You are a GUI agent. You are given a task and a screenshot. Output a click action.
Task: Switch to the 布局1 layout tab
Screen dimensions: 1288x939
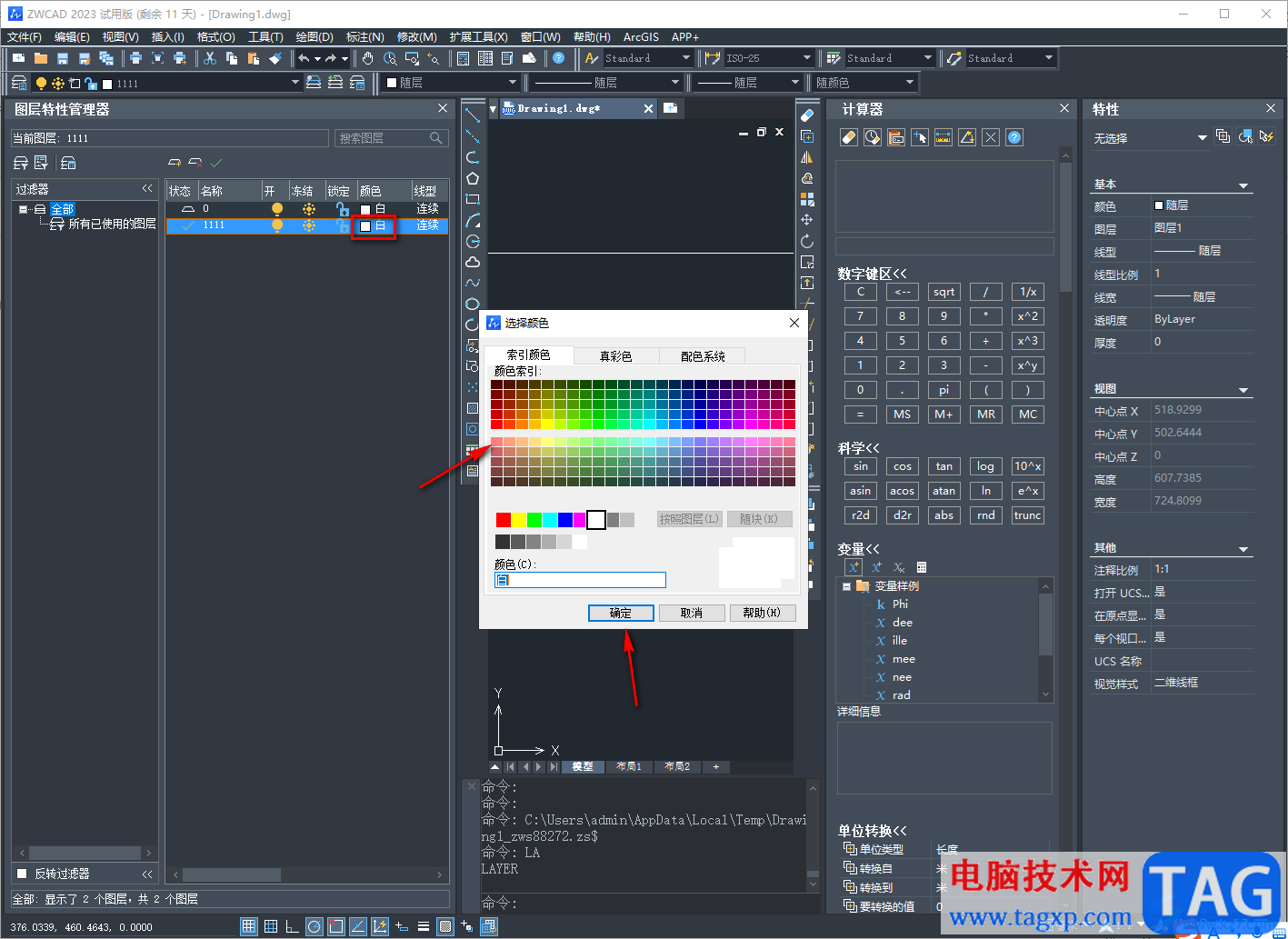(629, 766)
